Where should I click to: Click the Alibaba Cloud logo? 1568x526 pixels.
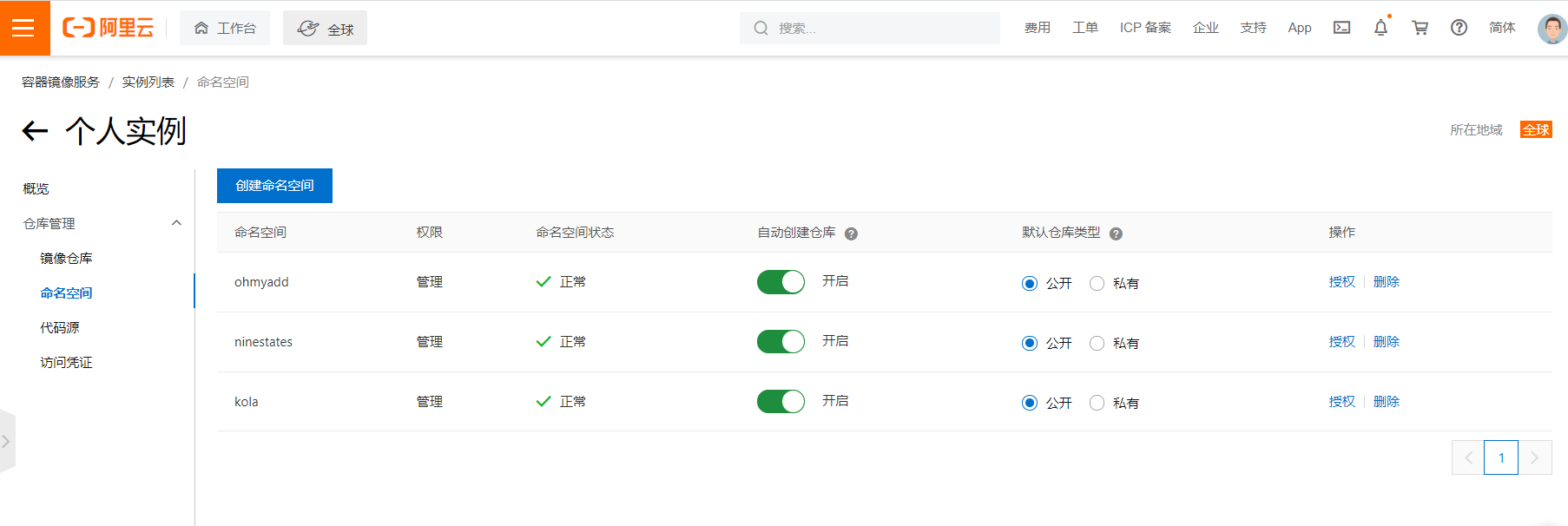[x=108, y=28]
